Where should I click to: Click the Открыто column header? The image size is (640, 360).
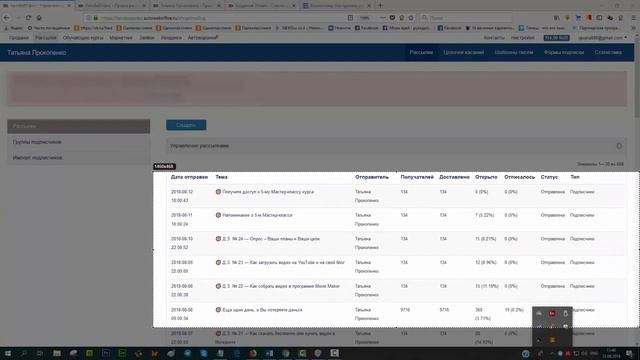[486, 177]
